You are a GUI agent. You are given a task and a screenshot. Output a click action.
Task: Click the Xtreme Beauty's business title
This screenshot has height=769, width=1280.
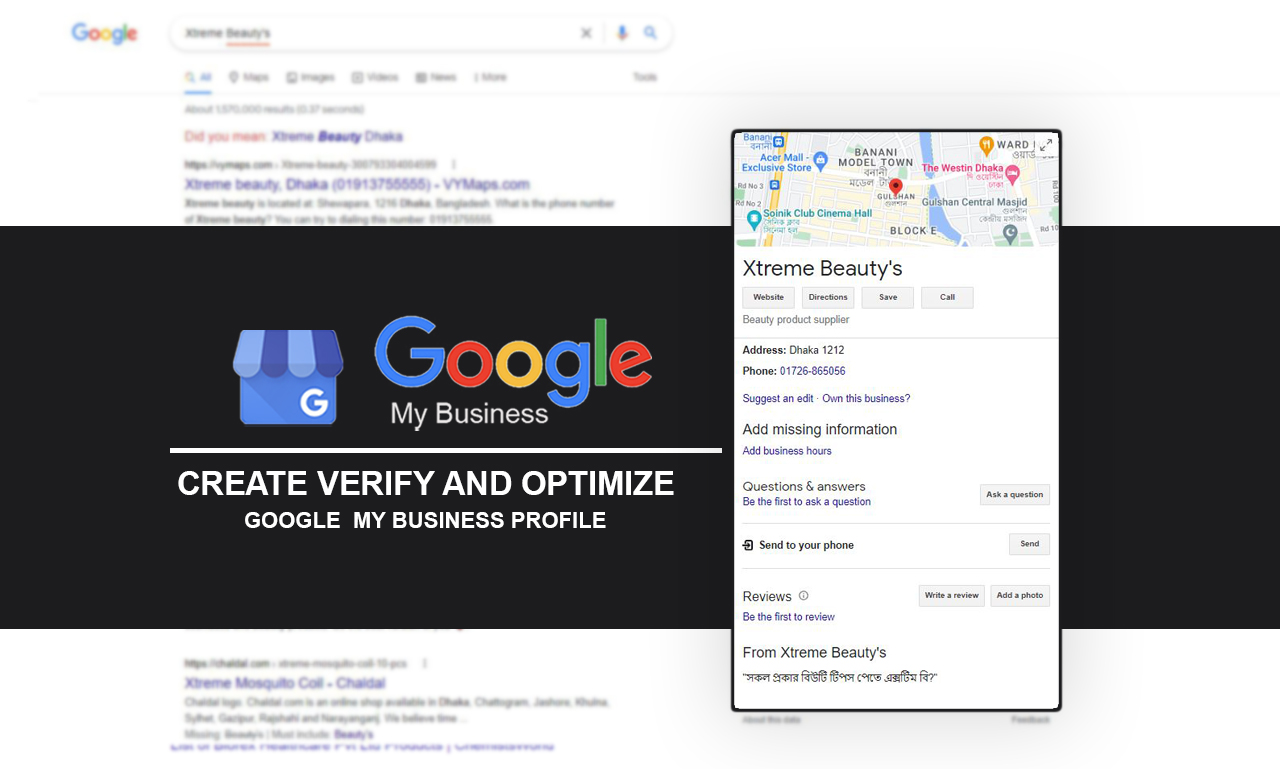coord(822,268)
